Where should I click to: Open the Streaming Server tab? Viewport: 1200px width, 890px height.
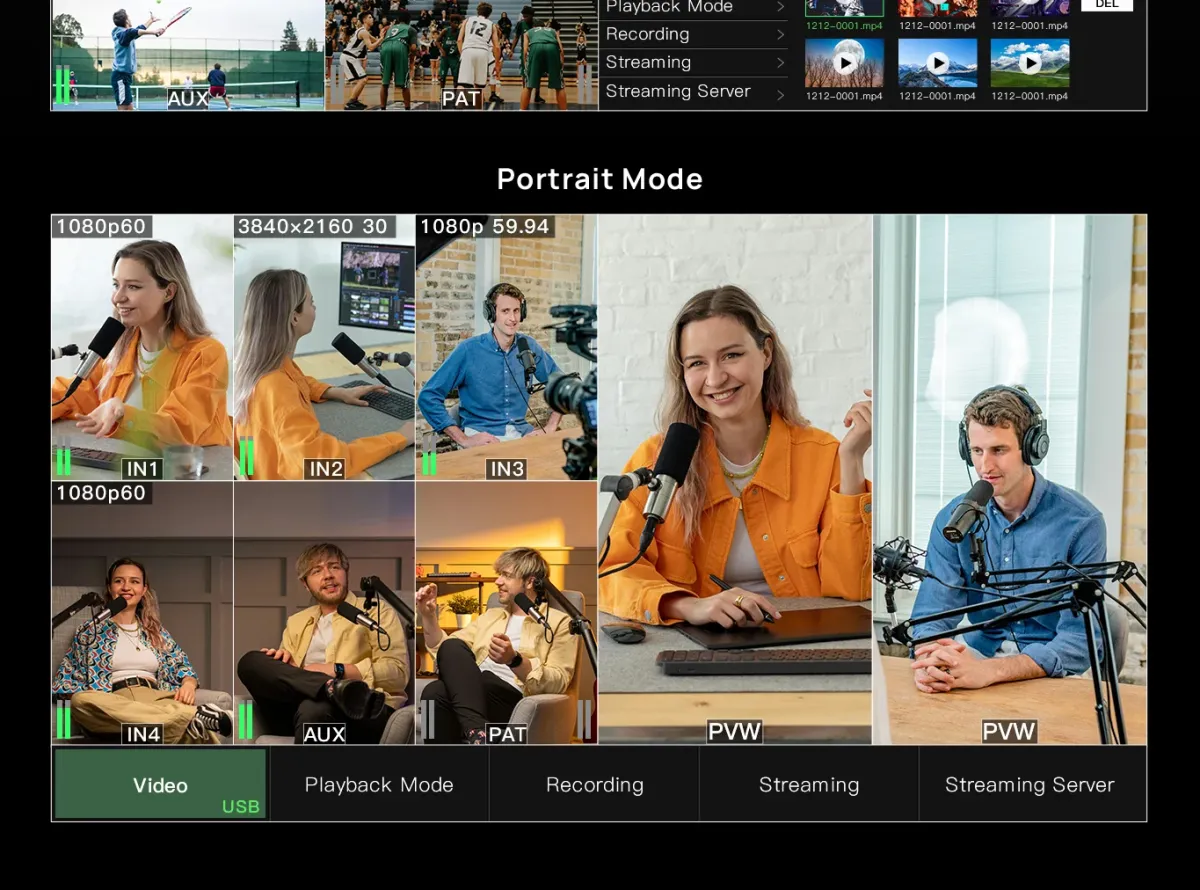tap(1029, 784)
